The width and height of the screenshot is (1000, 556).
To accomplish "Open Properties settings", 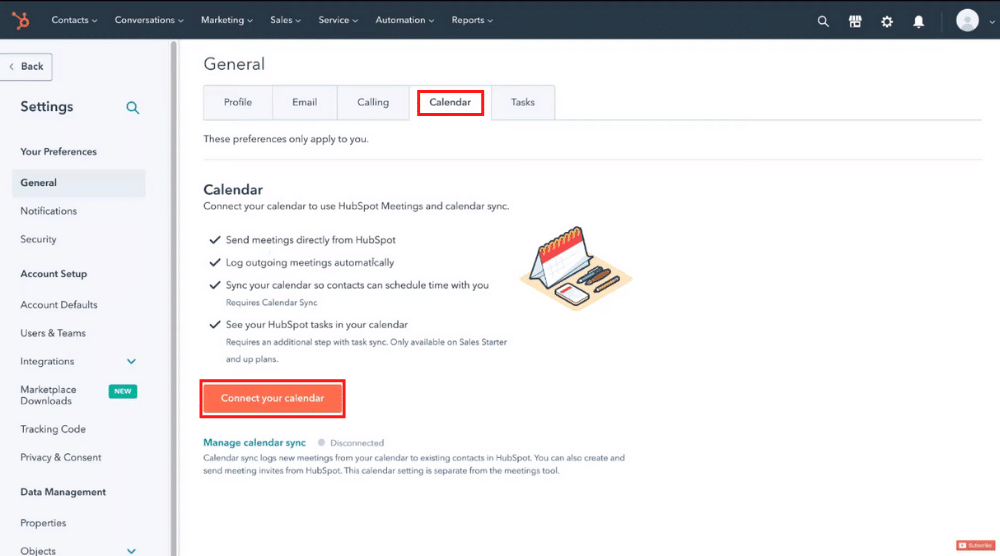I will coord(43,523).
